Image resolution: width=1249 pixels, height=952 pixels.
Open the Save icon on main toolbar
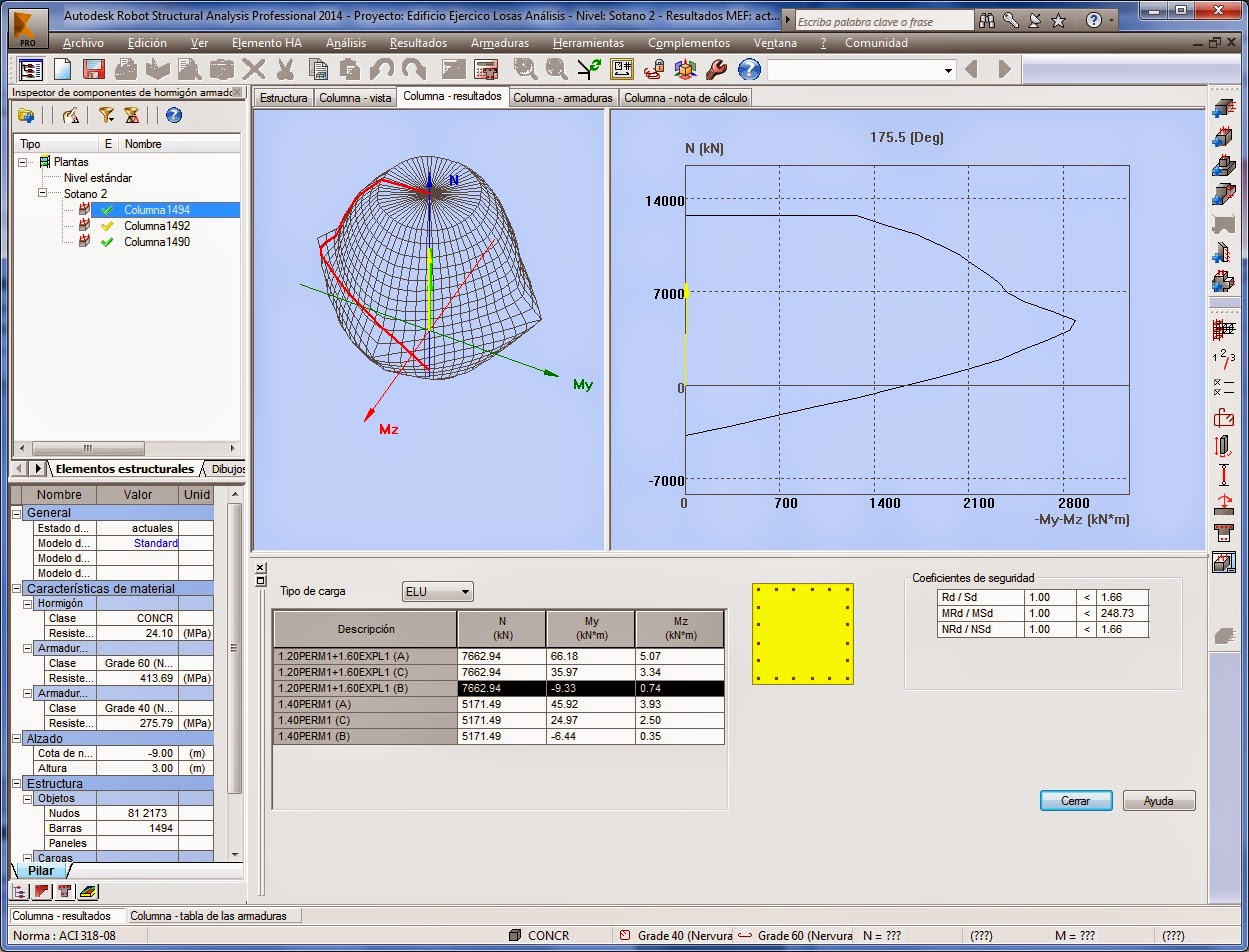pyautogui.click(x=93, y=69)
